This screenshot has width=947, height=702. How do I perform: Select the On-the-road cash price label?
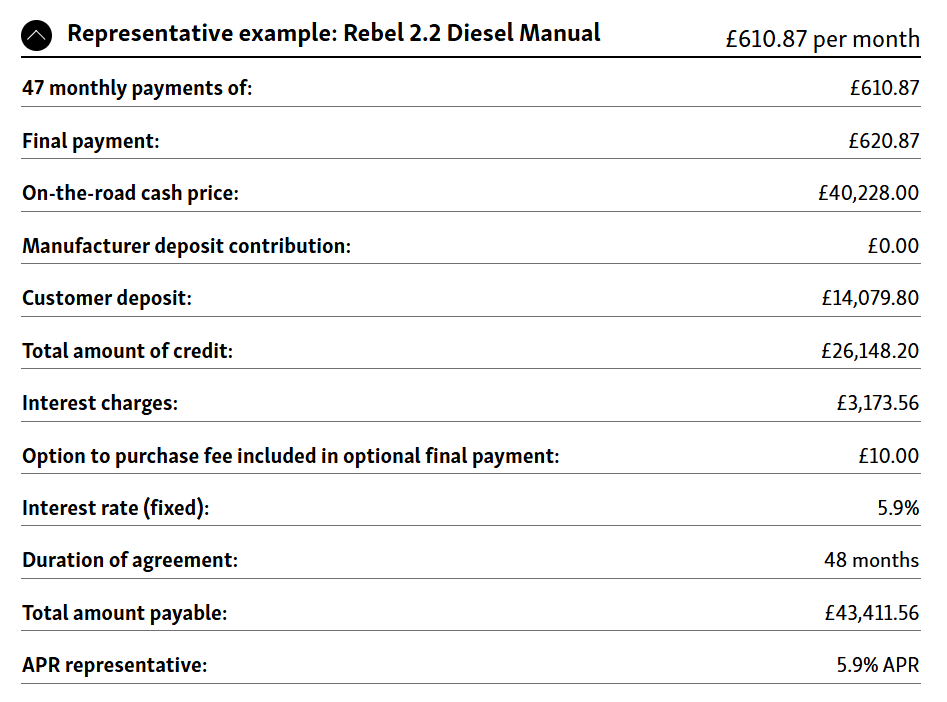pos(130,193)
